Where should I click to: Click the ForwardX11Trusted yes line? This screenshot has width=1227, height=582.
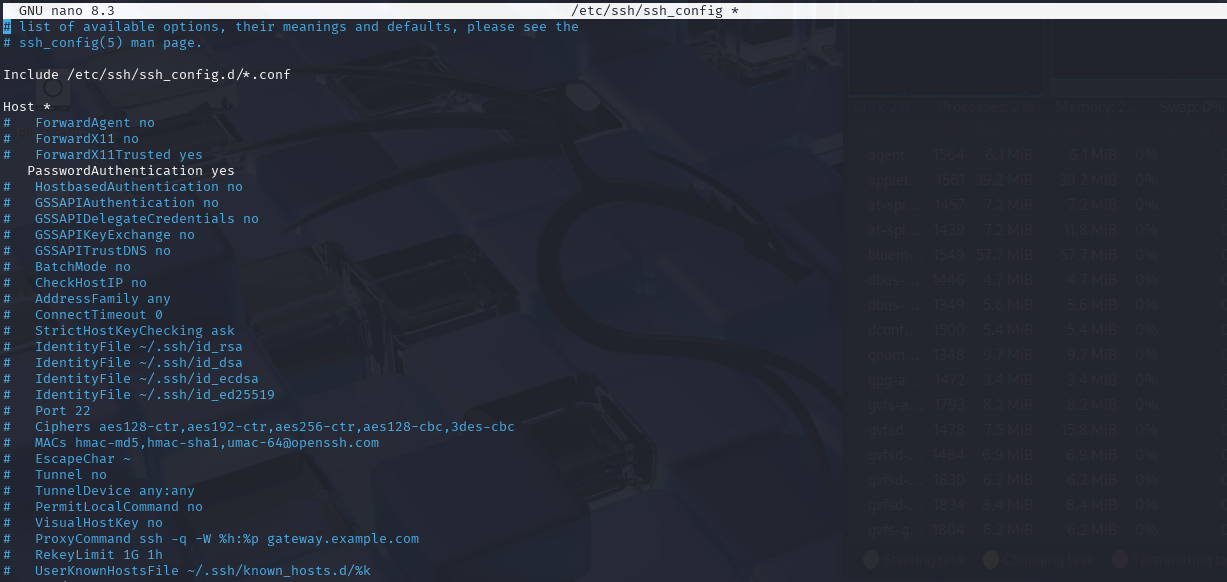click(x=118, y=155)
